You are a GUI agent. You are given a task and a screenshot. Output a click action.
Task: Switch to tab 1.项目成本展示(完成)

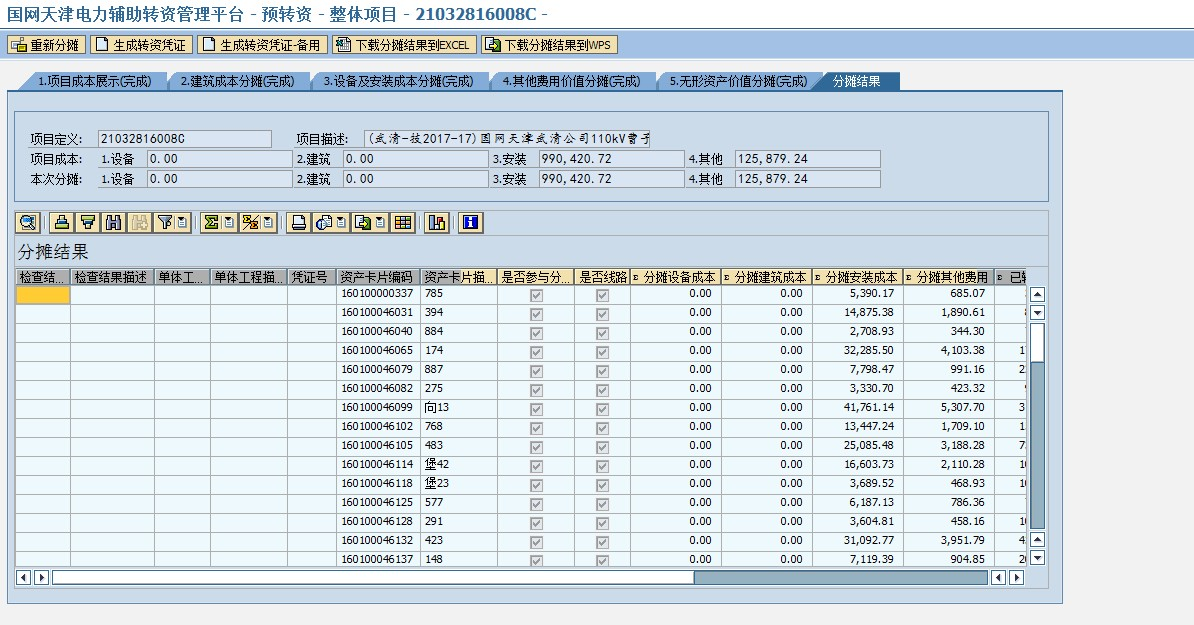tap(94, 81)
